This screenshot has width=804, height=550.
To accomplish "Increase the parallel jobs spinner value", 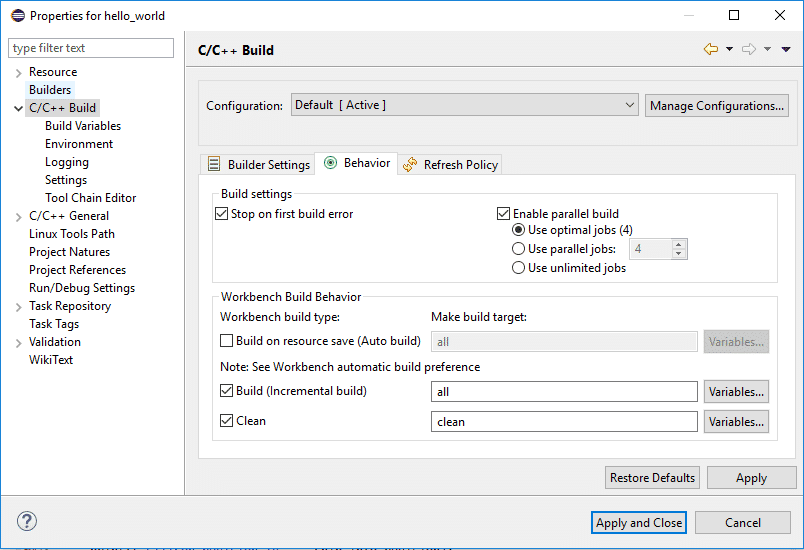I will pos(678,245).
